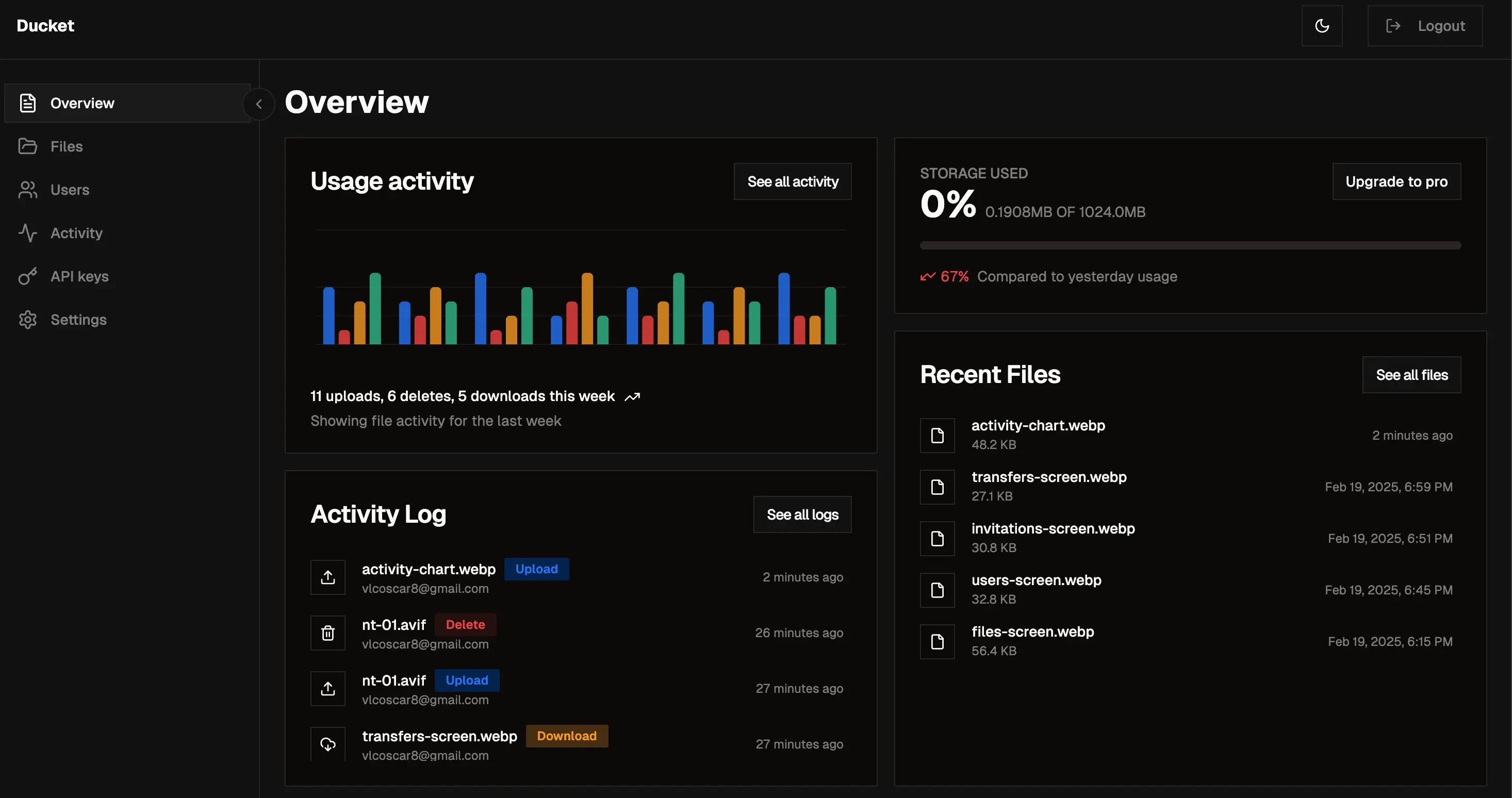Screen dimensions: 1512x798
Task: Click See all files button
Action: [1411, 375]
